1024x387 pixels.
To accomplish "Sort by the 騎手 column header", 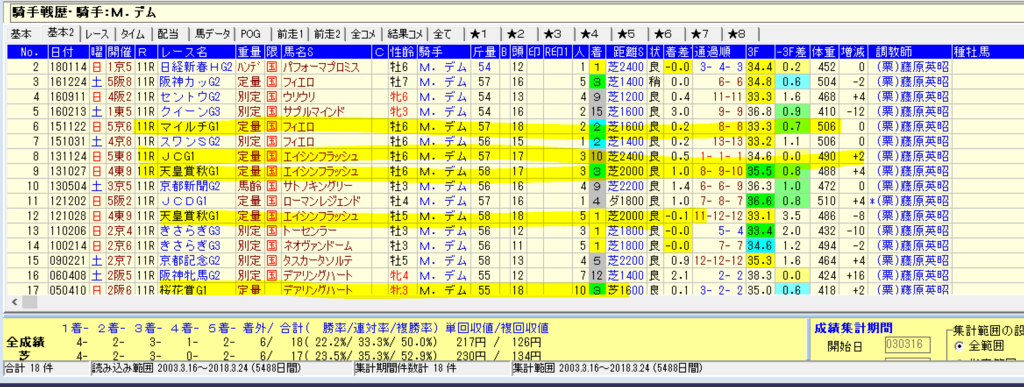I will tap(443, 52).
